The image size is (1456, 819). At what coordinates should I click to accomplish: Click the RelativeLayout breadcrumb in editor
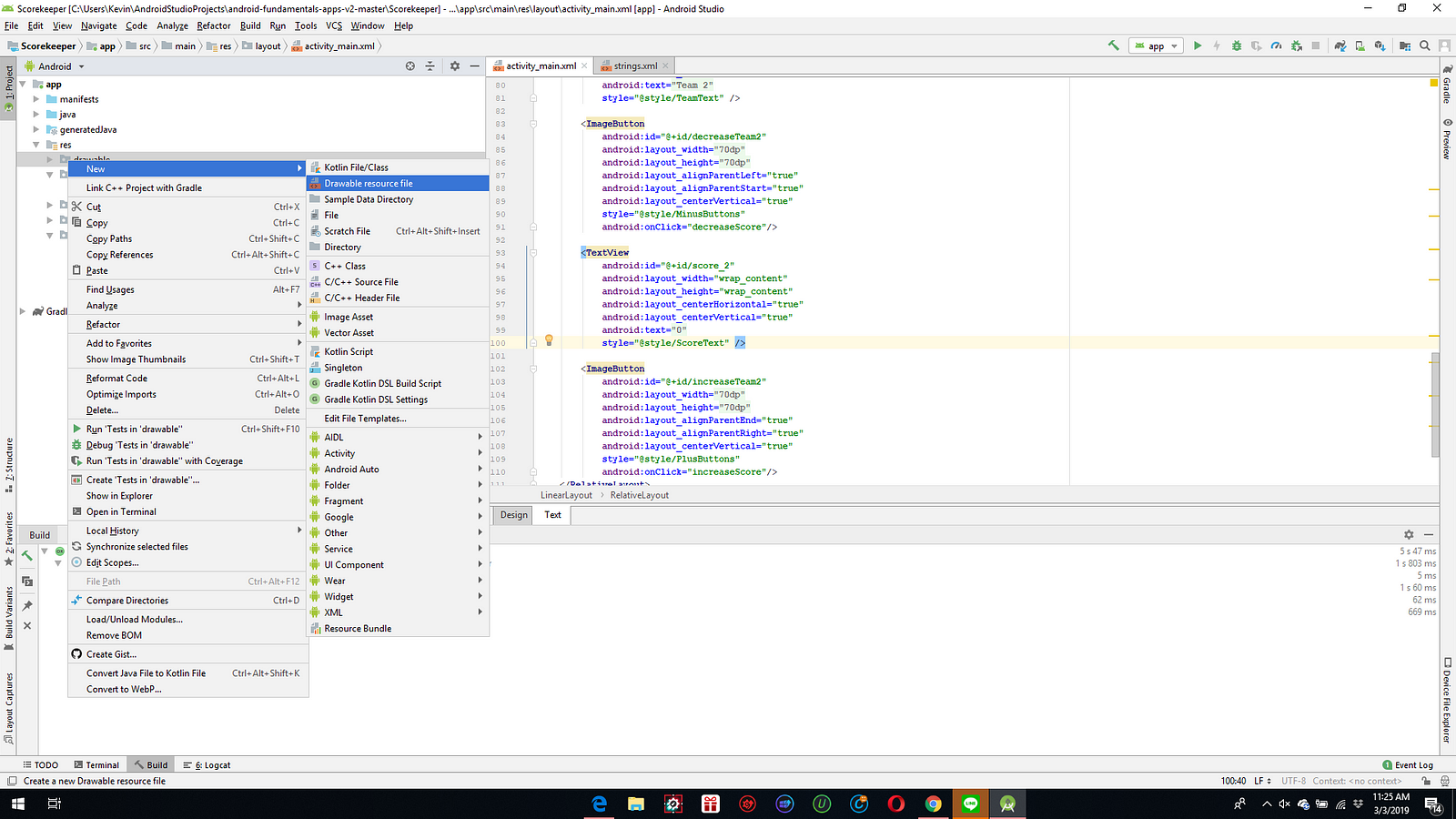639,496
